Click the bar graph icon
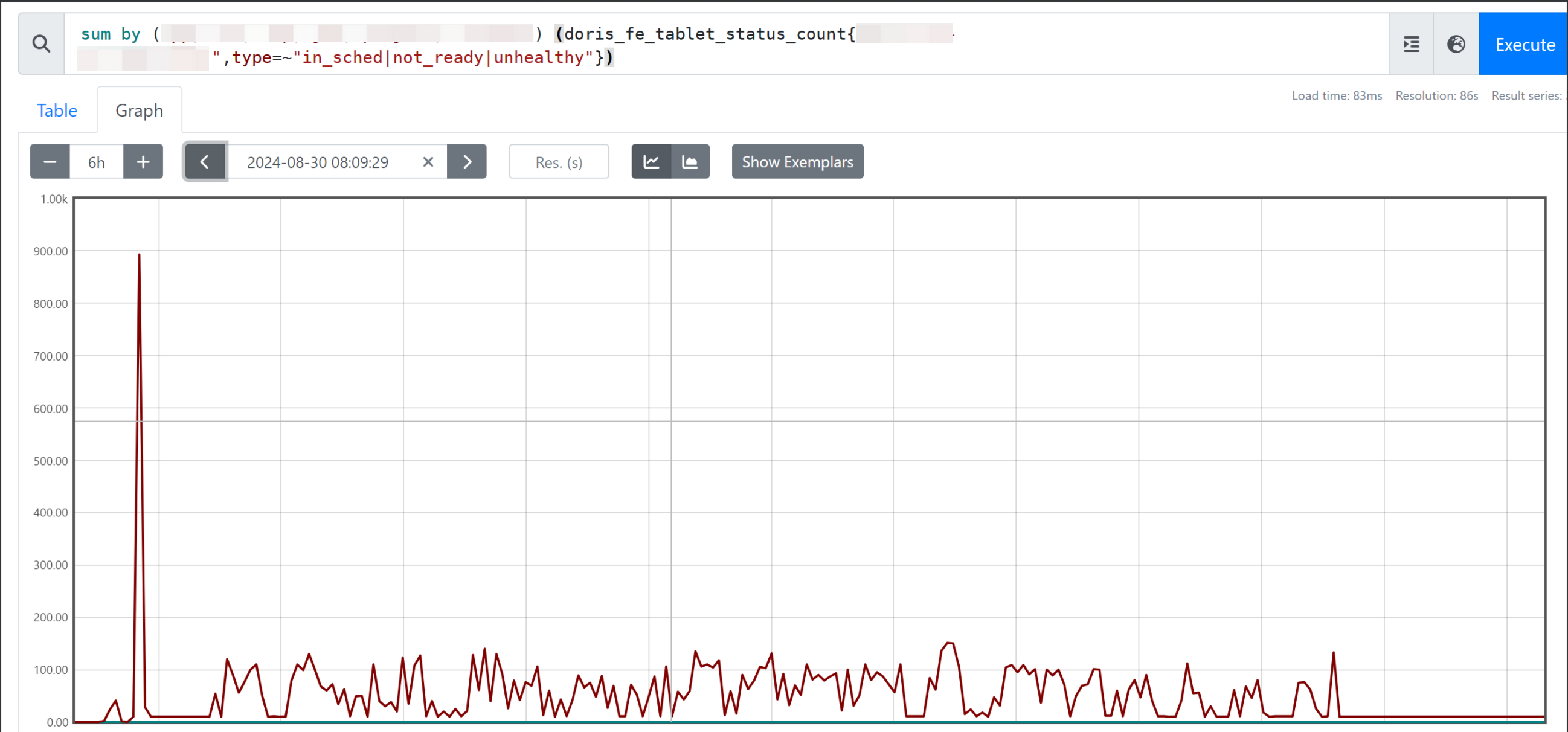Viewport: 1568px width, 732px height. click(x=690, y=162)
